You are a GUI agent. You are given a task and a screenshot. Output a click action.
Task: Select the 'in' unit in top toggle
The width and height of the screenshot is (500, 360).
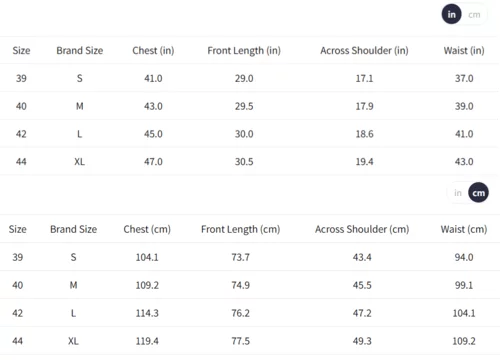(x=451, y=14)
